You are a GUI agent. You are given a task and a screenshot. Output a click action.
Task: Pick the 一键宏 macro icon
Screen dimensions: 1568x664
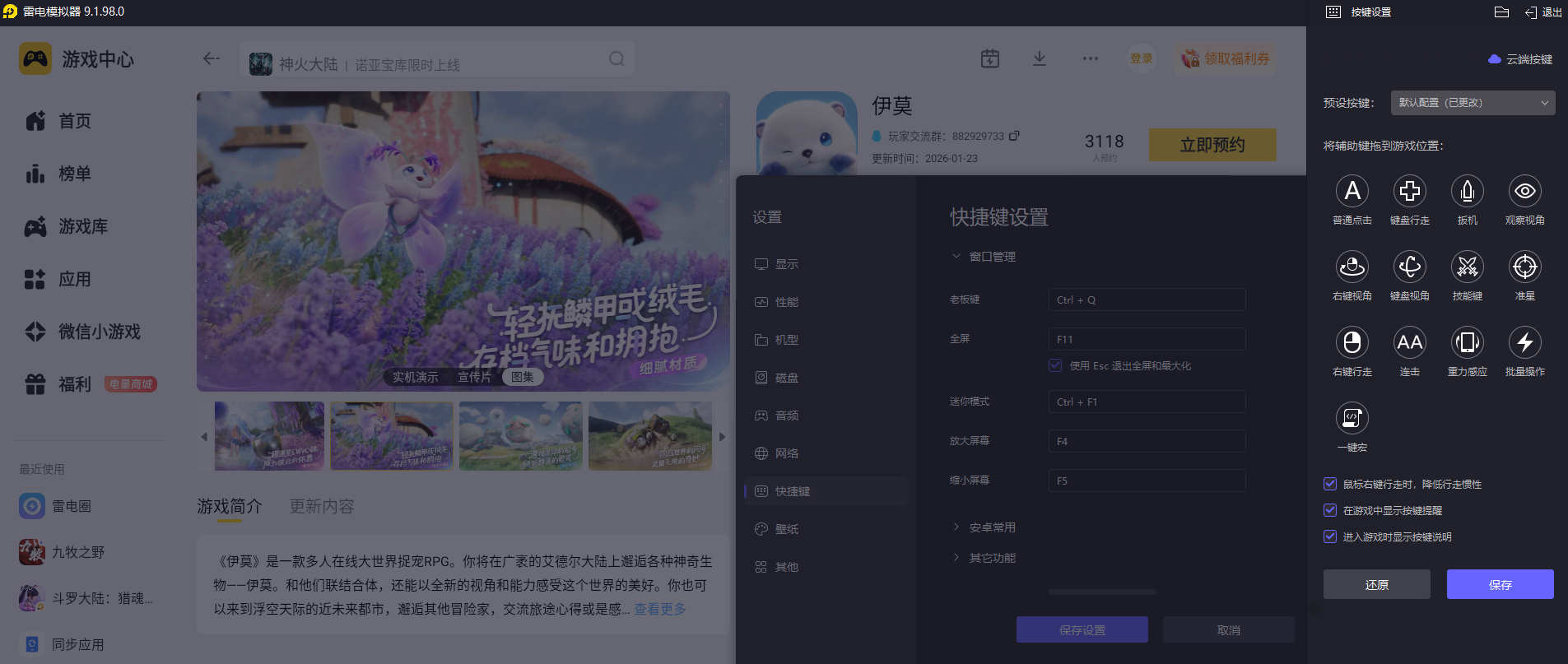(1352, 418)
